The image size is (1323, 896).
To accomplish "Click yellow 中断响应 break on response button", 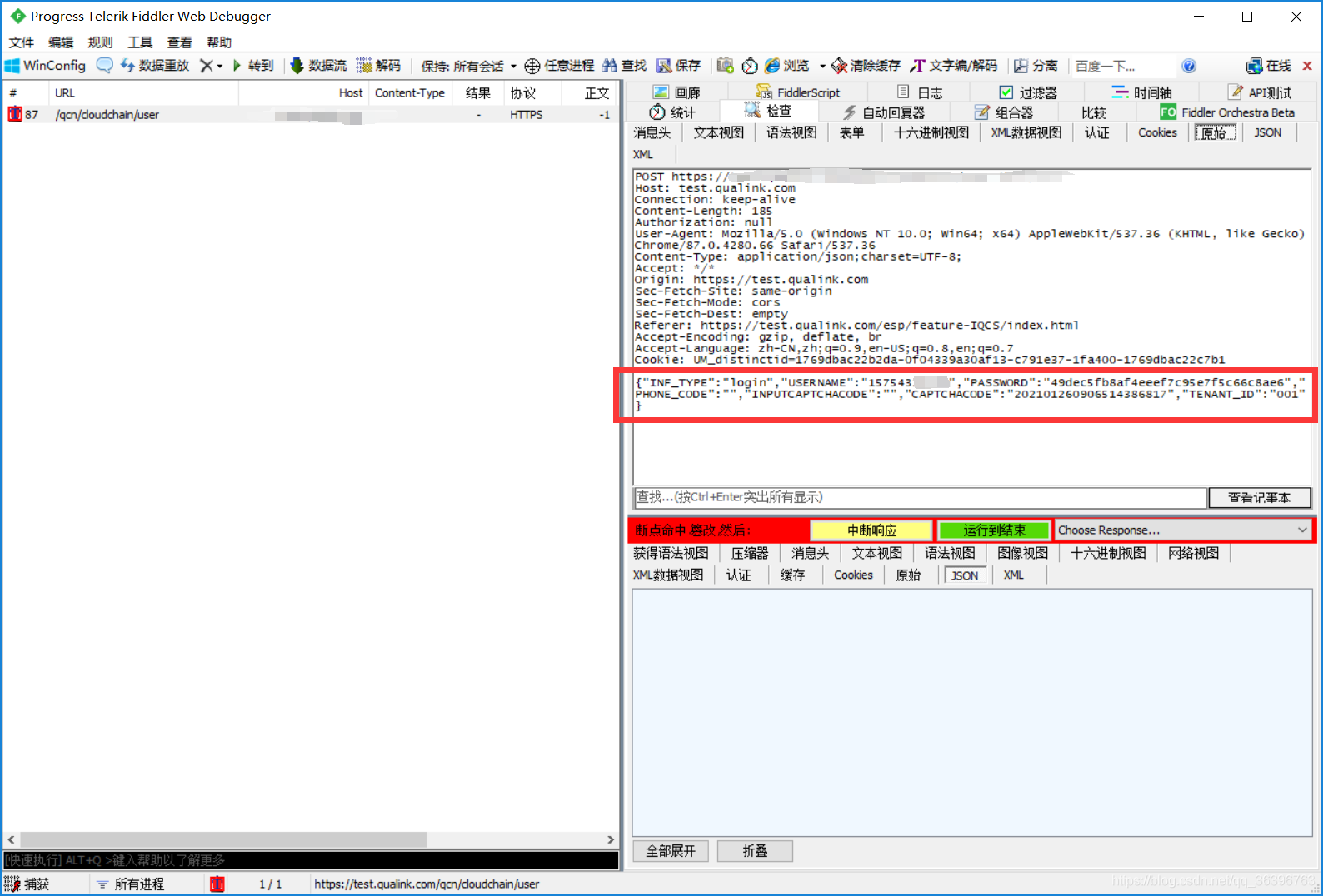I will tap(871, 530).
